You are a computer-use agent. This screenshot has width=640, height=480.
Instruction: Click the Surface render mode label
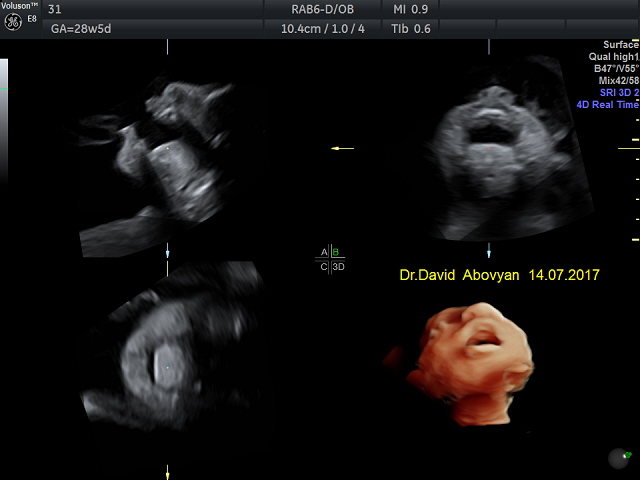[x=621, y=44]
